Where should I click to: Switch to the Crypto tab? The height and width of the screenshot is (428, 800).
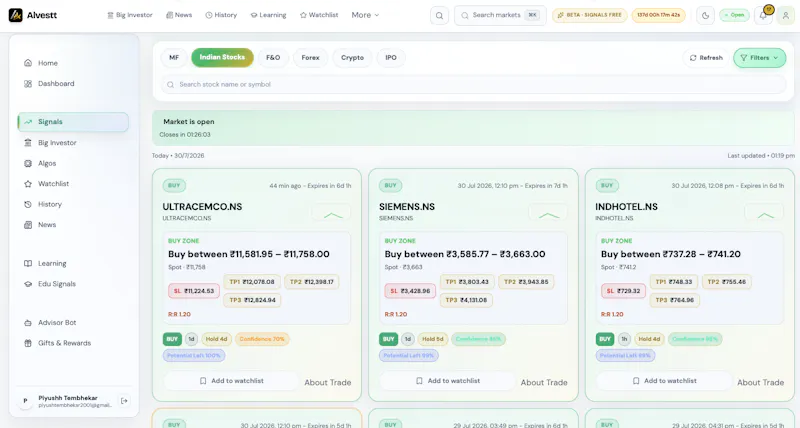(x=352, y=58)
